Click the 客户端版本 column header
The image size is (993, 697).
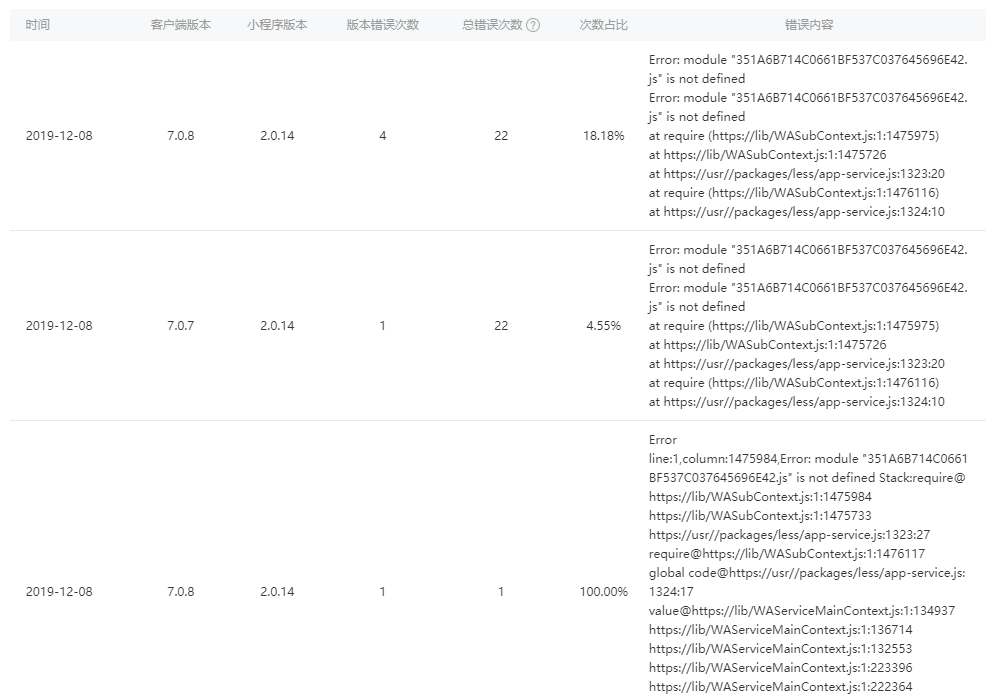coord(180,25)
